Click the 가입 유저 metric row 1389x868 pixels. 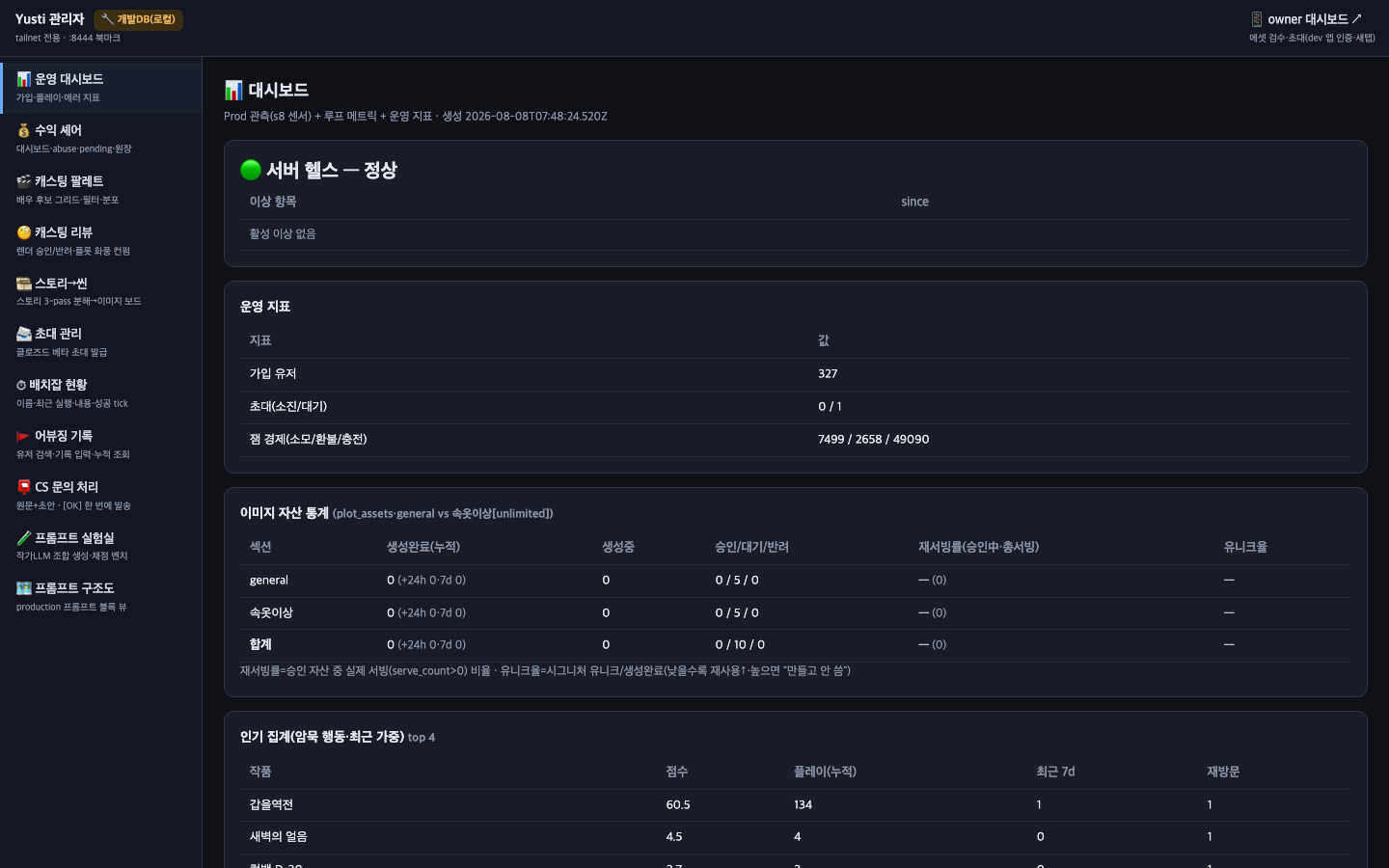[796, 374]
